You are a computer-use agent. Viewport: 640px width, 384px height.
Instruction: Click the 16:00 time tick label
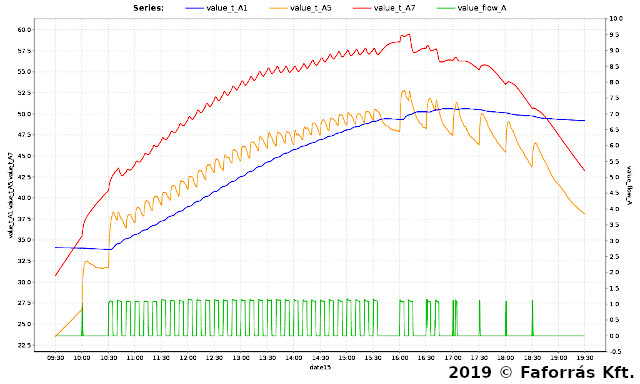pos(400,358)
